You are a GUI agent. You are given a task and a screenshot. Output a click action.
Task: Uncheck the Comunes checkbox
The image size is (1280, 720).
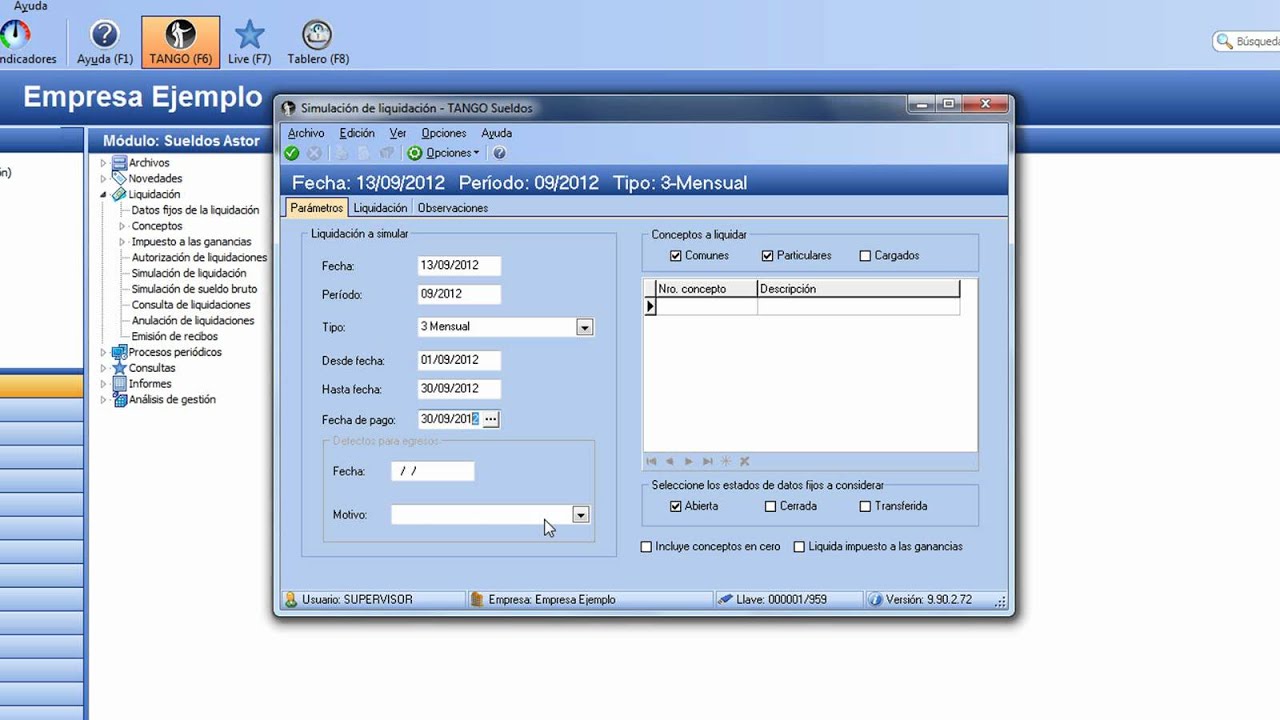[x=677, y=256]
